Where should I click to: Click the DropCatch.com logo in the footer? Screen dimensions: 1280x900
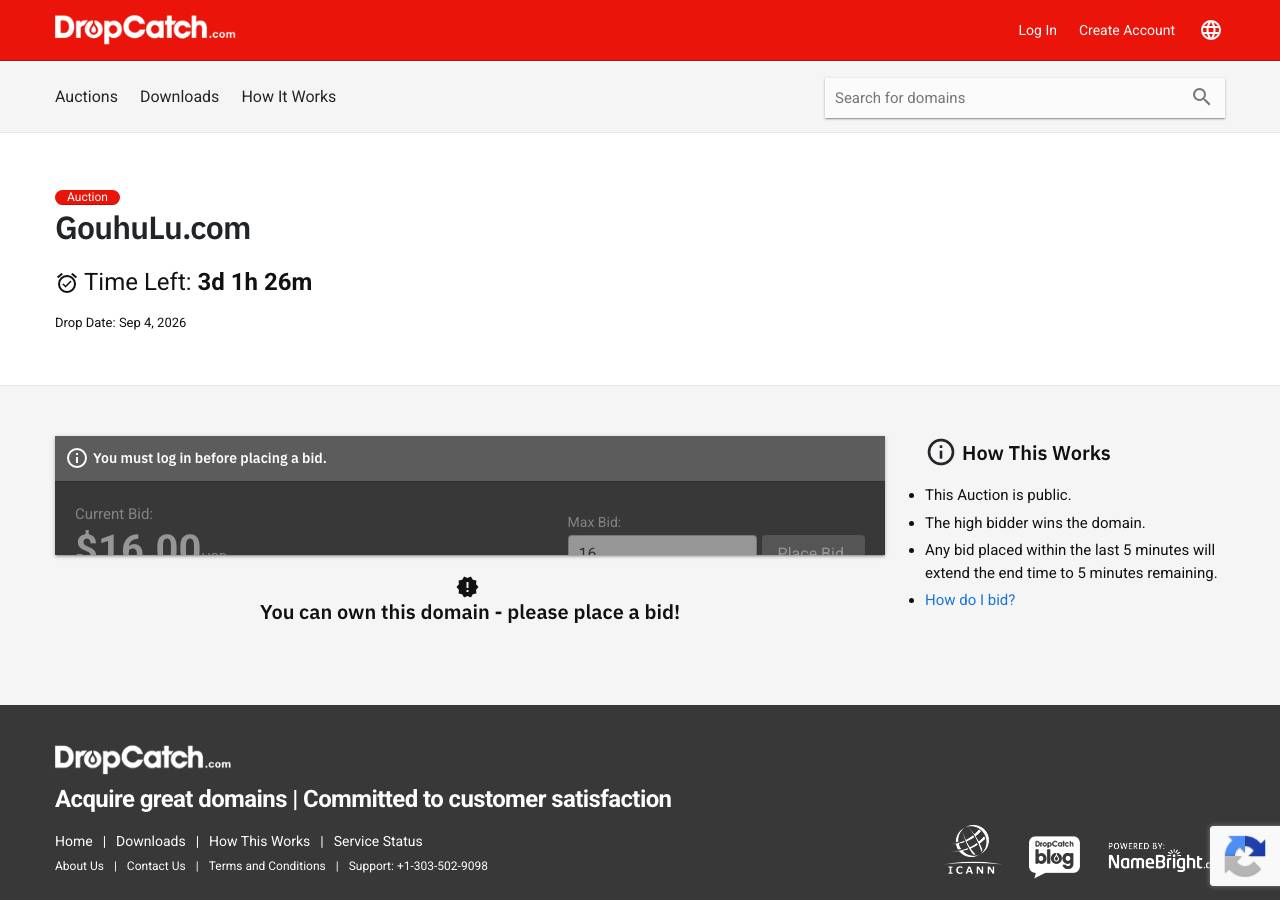(x=143, y=759)
